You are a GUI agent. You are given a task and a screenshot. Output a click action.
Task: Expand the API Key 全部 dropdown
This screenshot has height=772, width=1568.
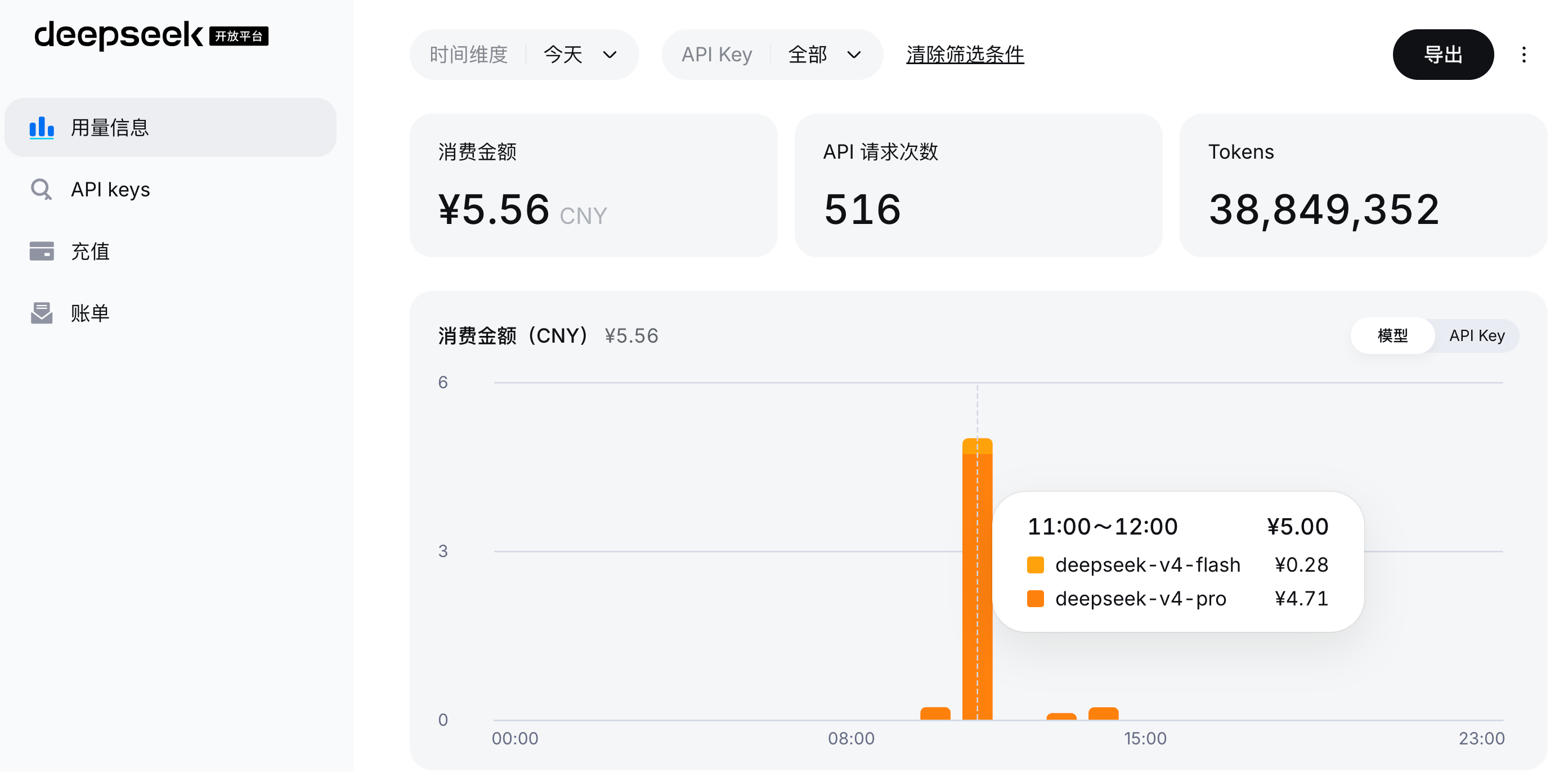coord(772,55)
